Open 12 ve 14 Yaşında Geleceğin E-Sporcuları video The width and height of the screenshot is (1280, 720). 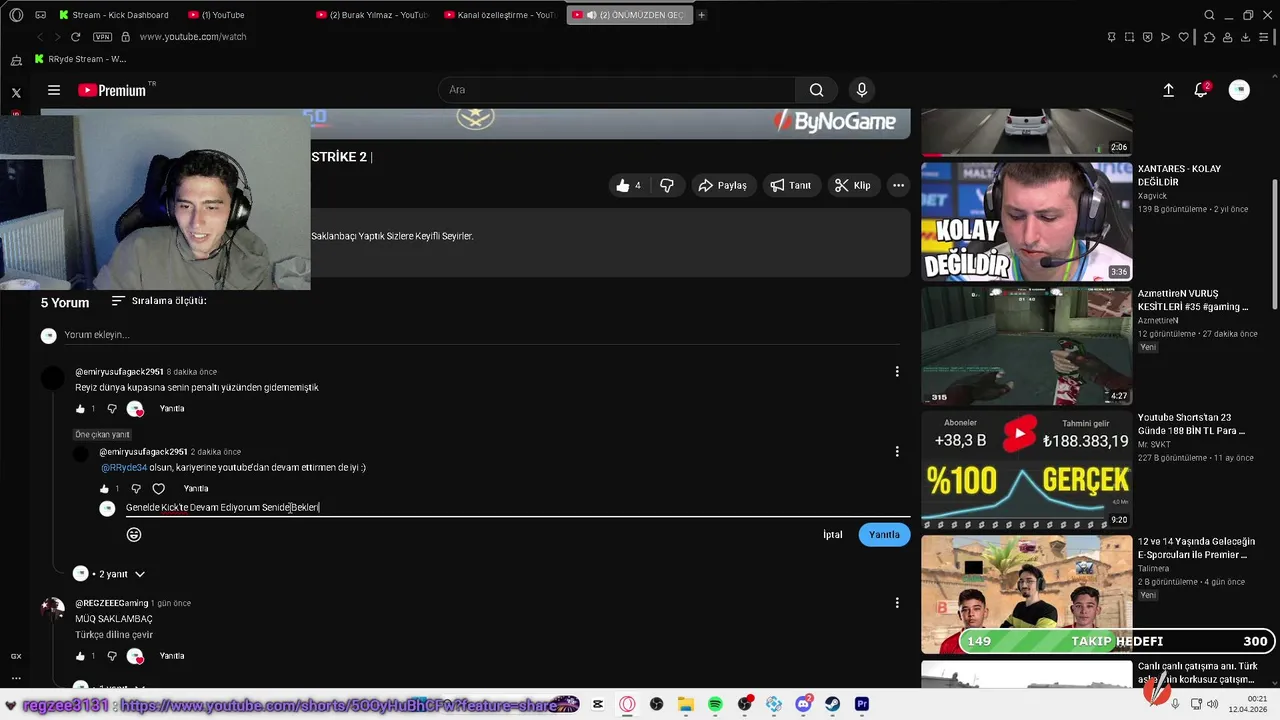point(1026,594)
